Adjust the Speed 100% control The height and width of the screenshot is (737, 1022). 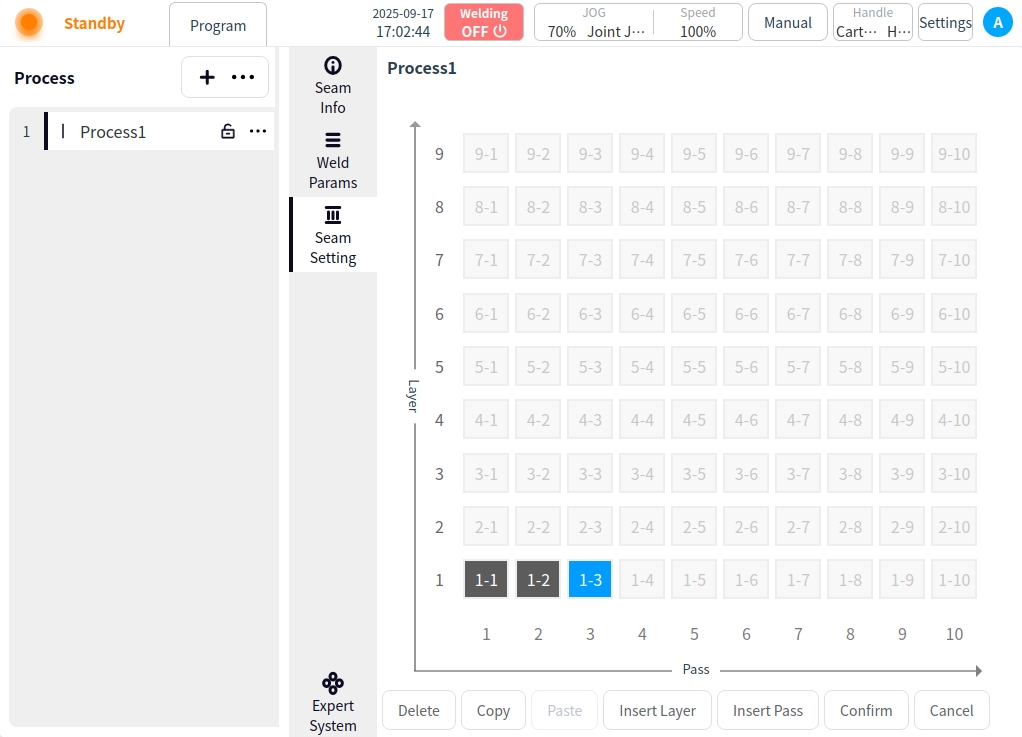point(697,22)
